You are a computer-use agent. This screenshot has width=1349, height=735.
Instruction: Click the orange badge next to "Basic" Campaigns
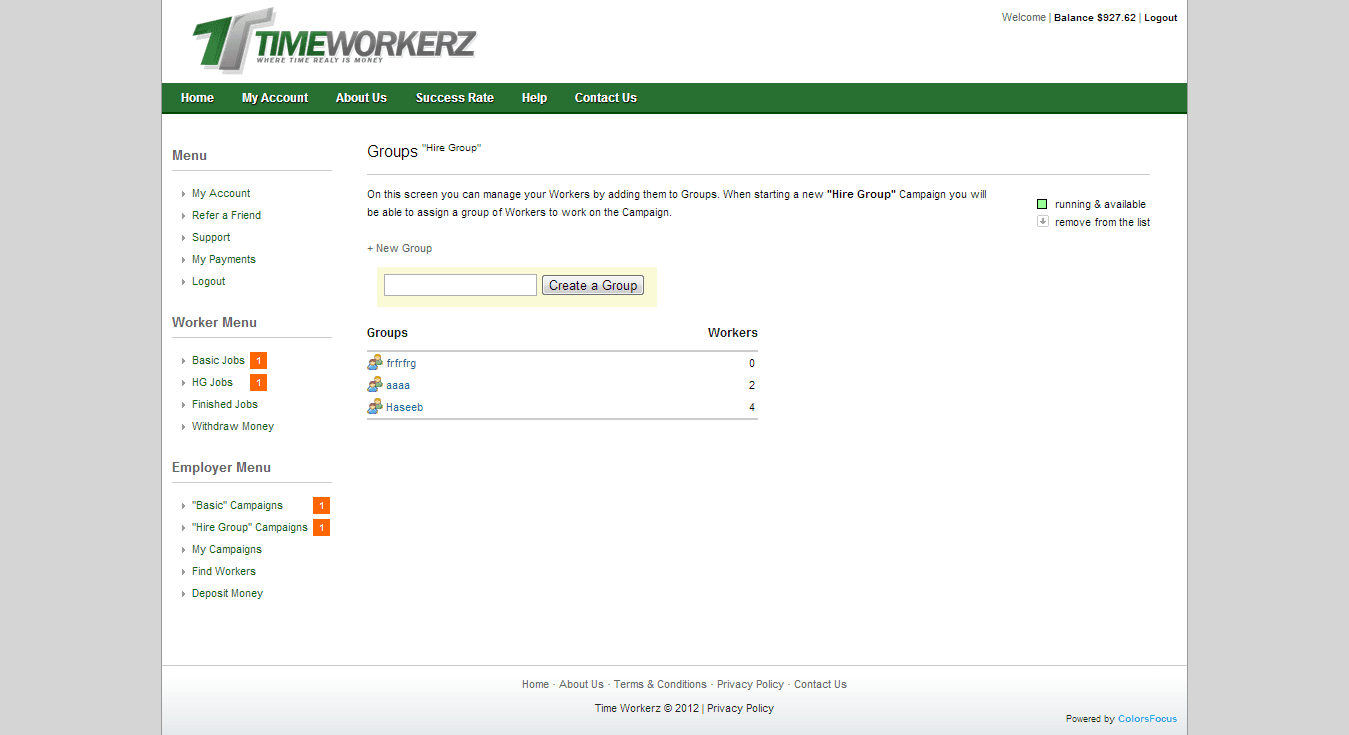(321, 506)
